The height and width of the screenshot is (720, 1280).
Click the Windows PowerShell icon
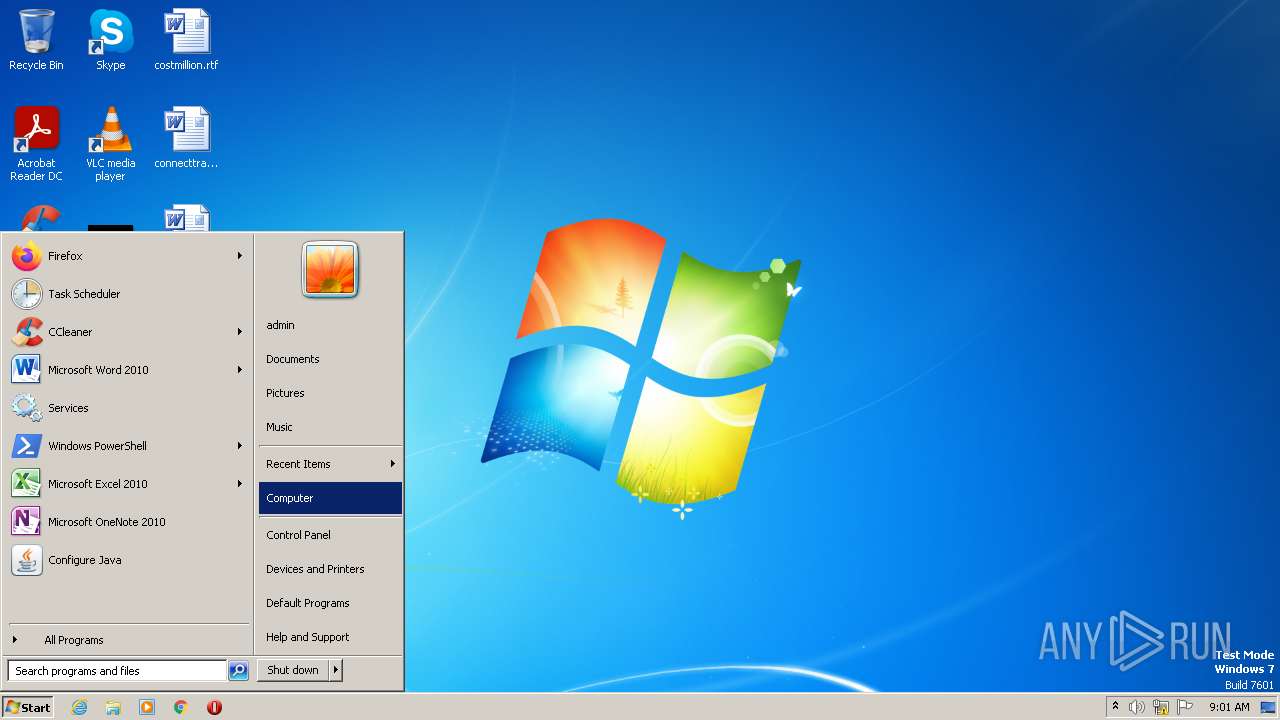click(27, 446)
